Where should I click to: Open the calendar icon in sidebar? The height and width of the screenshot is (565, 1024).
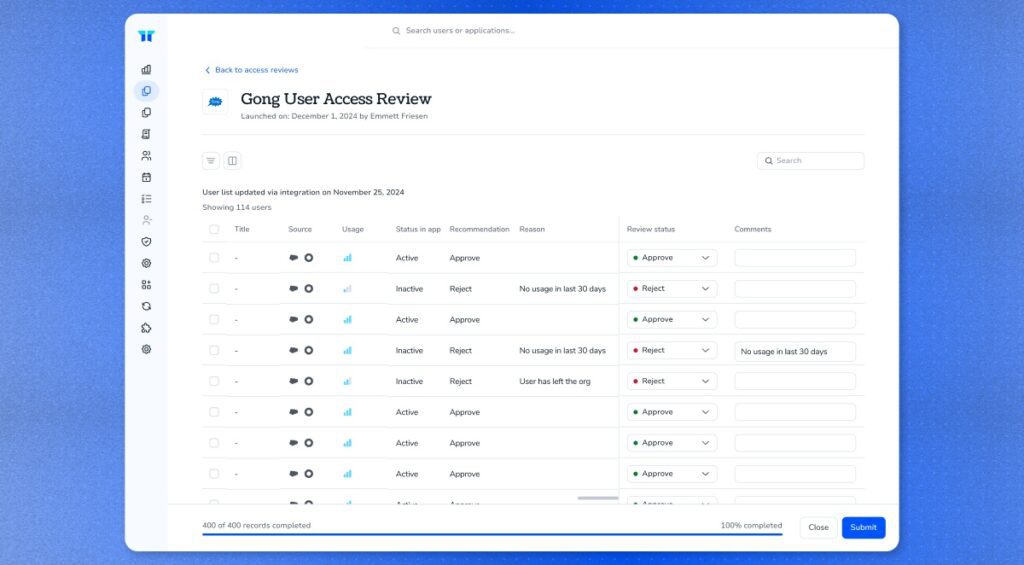coord(146,177)
